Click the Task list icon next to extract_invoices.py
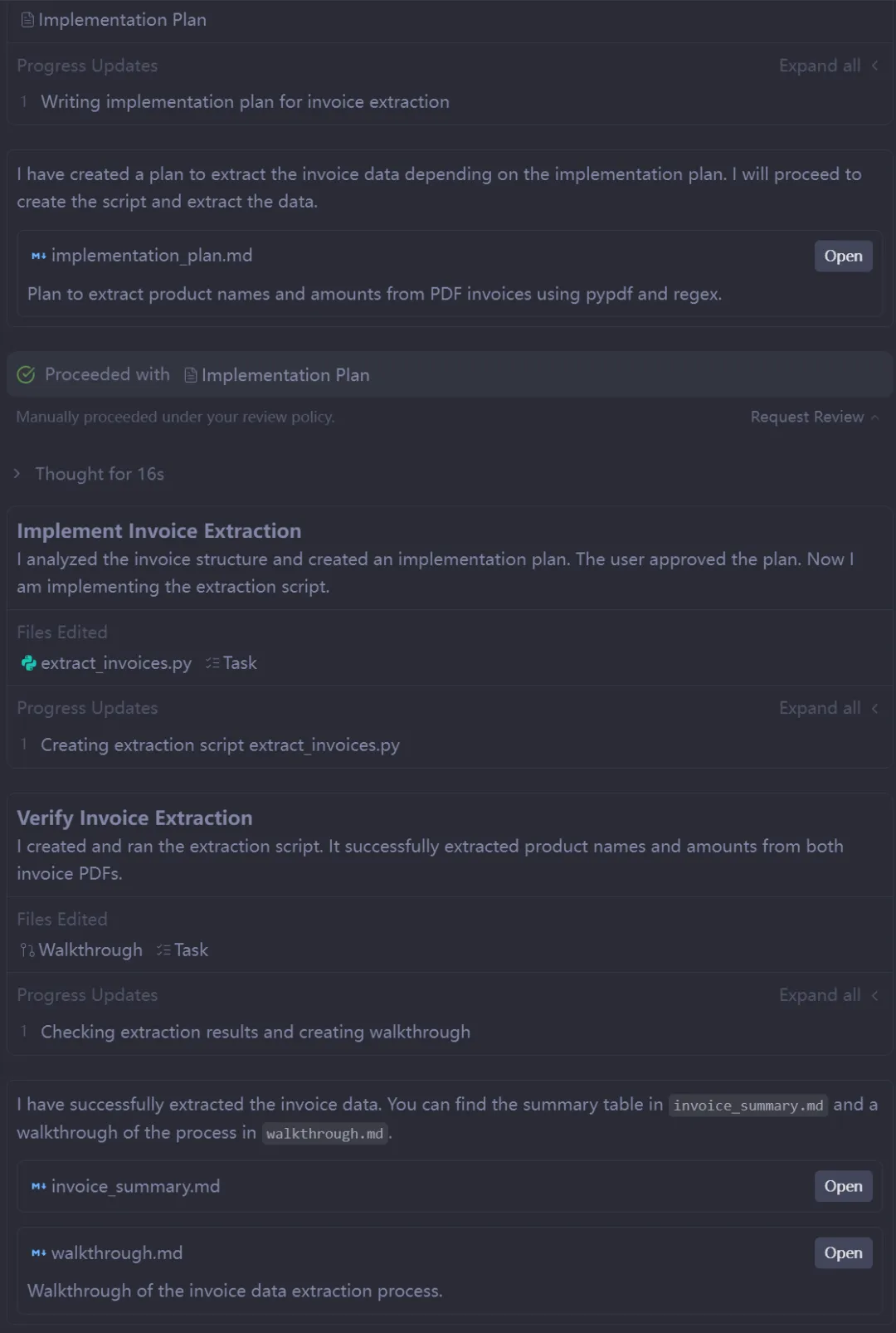 [213, 663]
